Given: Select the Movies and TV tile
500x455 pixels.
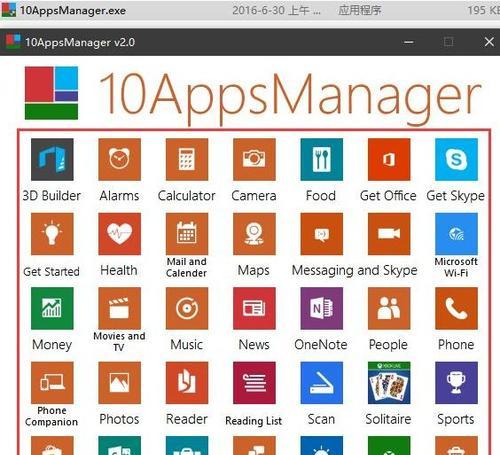Looking at the screenshot, I should coord(119,308).
